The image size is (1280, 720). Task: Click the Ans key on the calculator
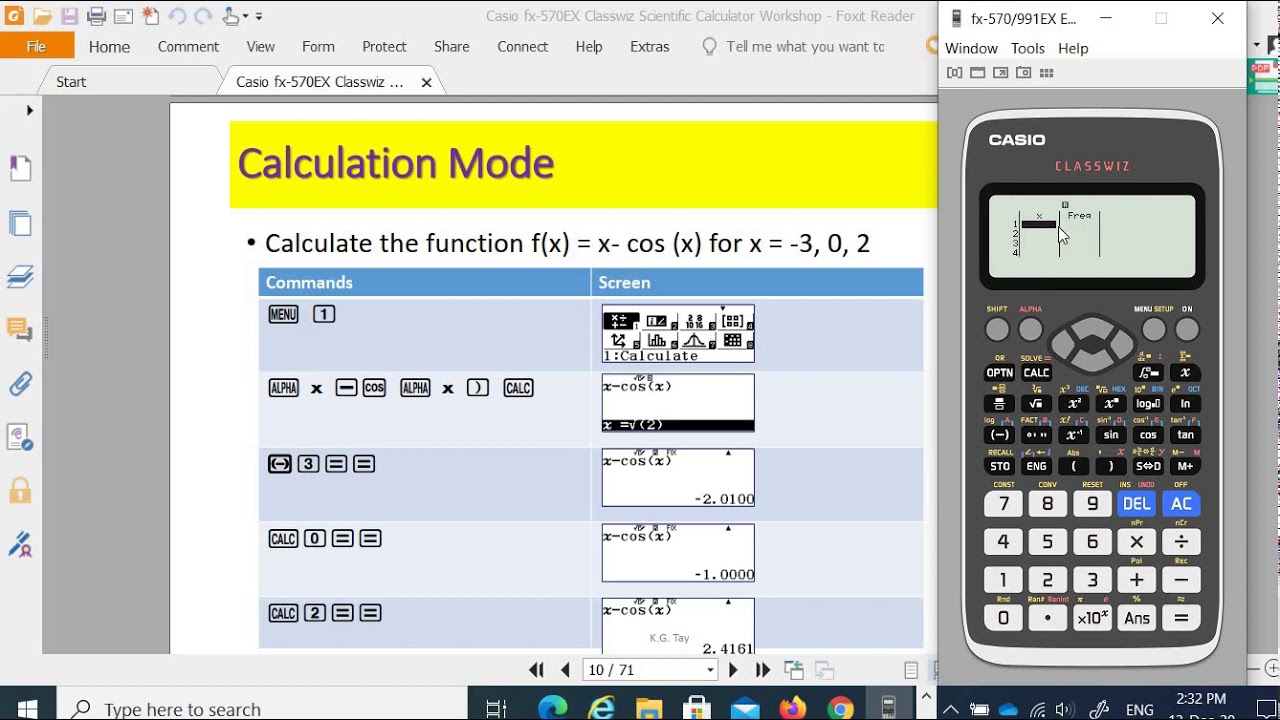point(1137,618)
